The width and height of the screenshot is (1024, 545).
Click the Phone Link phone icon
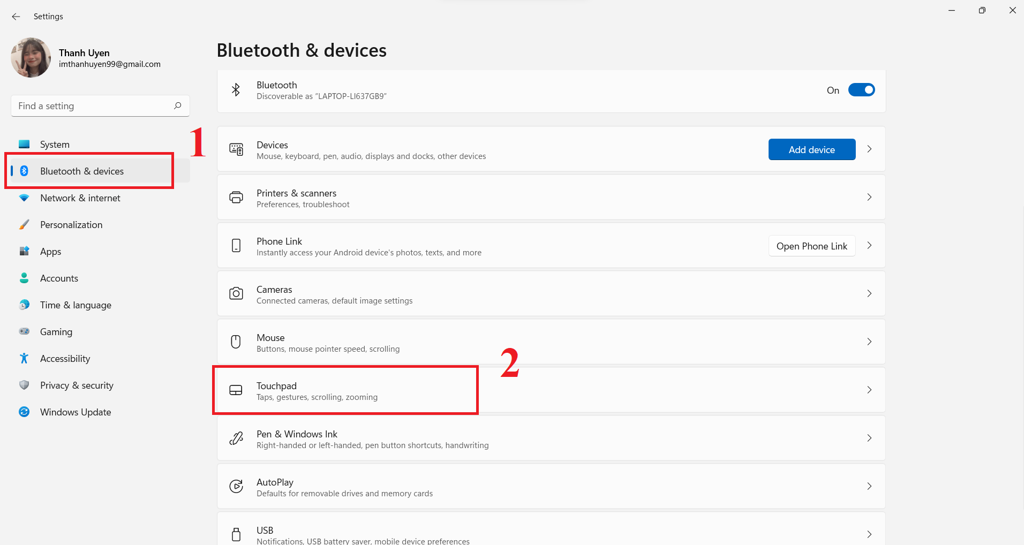click(x=236, y=245)
